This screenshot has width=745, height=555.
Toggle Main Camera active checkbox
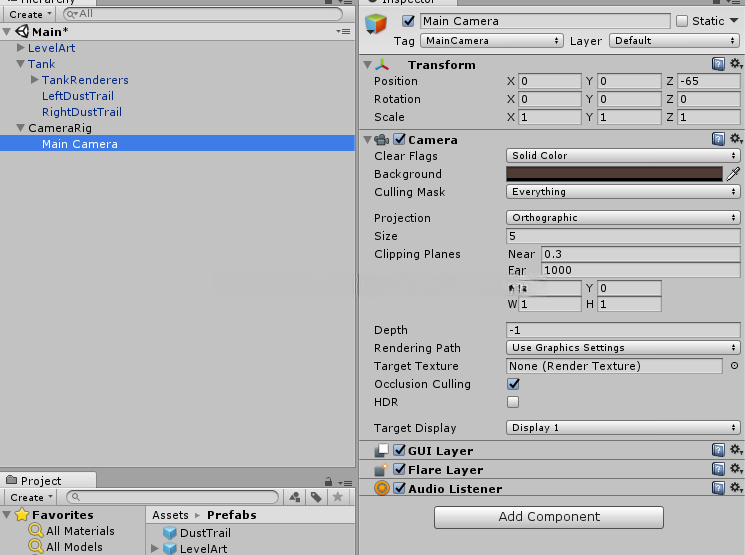click(408, 21)
